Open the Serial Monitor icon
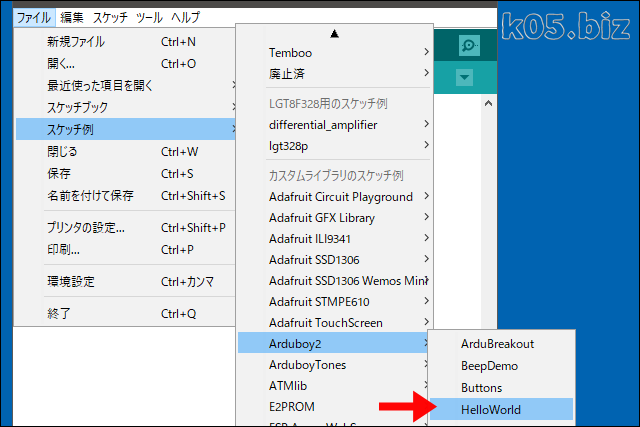This screenshot has width=640, height=427. (x=469, y=45)
